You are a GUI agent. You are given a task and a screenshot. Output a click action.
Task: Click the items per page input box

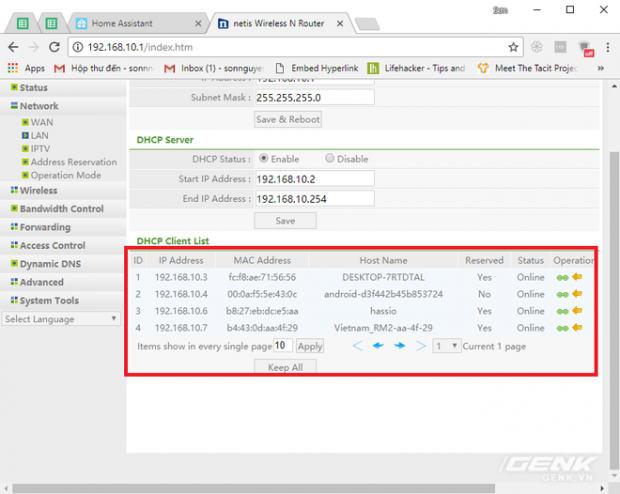pyautogui.click(x=282, y=345)
